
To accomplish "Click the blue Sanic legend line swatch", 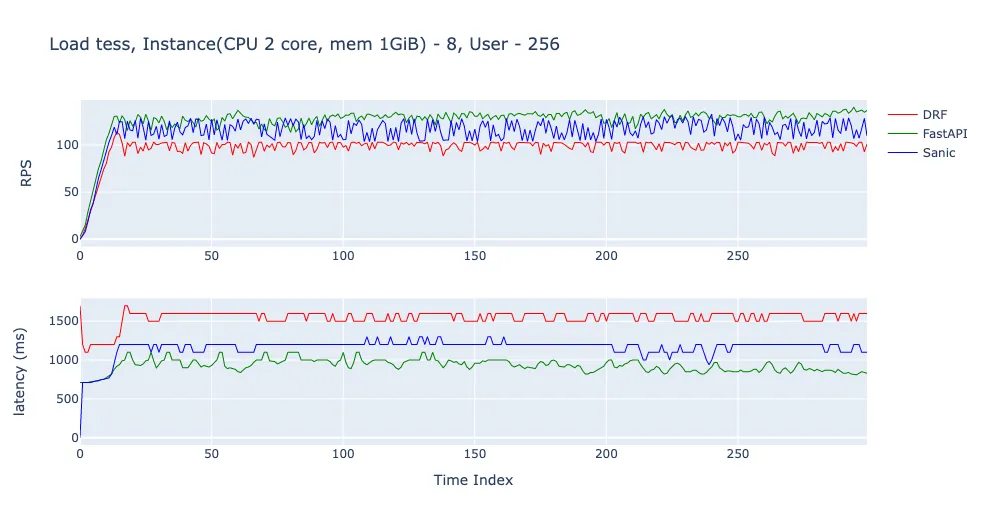I will (x=902, y=152).
